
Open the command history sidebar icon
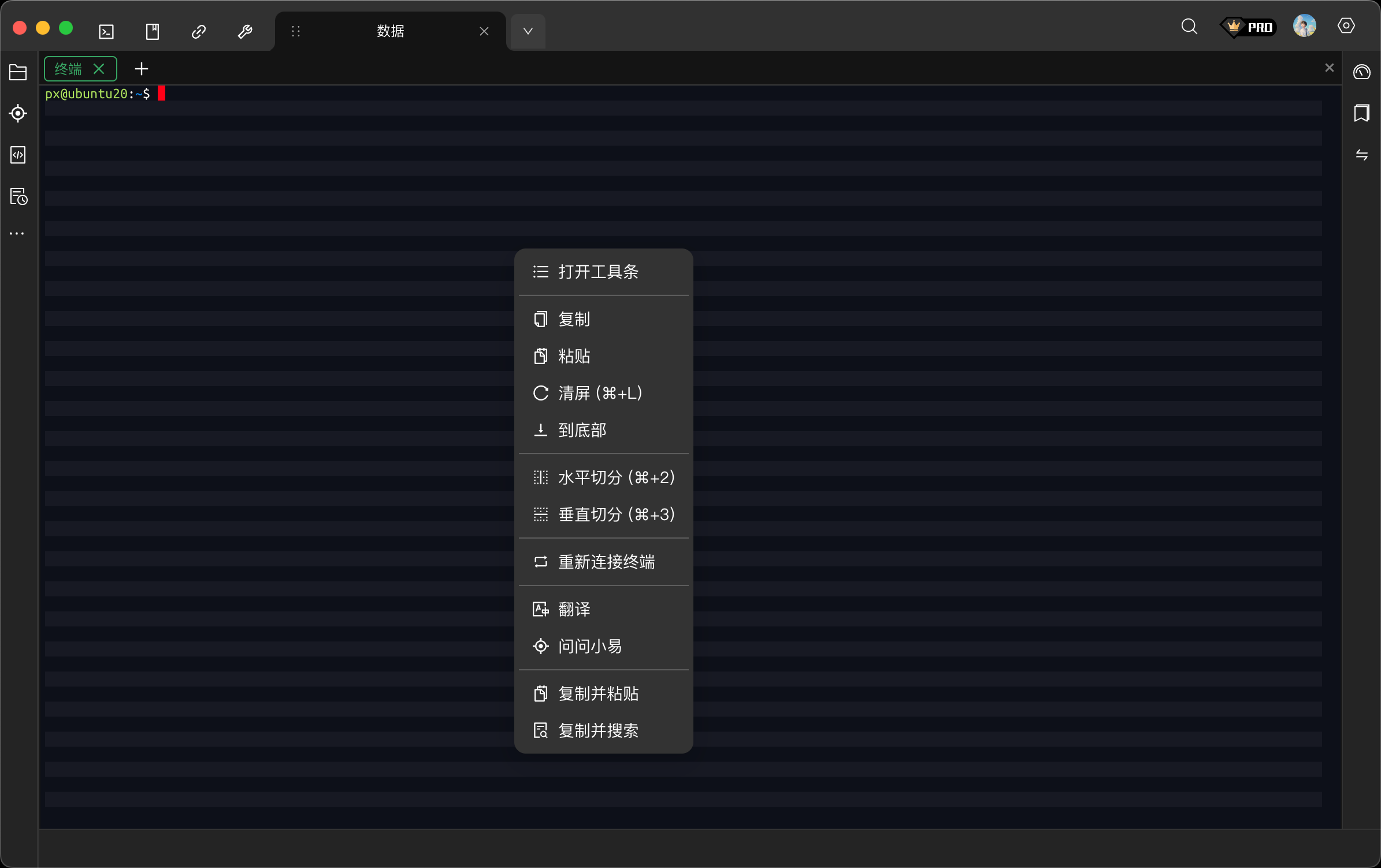(x=18, y=196)
